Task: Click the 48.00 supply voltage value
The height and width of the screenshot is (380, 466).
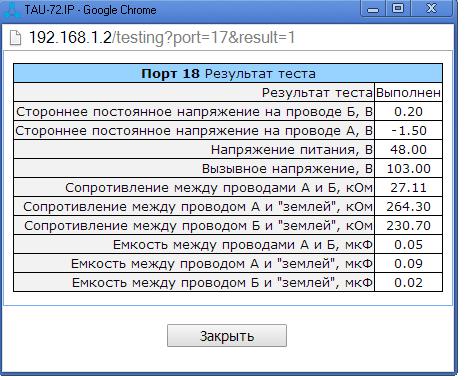Action: 408,149
